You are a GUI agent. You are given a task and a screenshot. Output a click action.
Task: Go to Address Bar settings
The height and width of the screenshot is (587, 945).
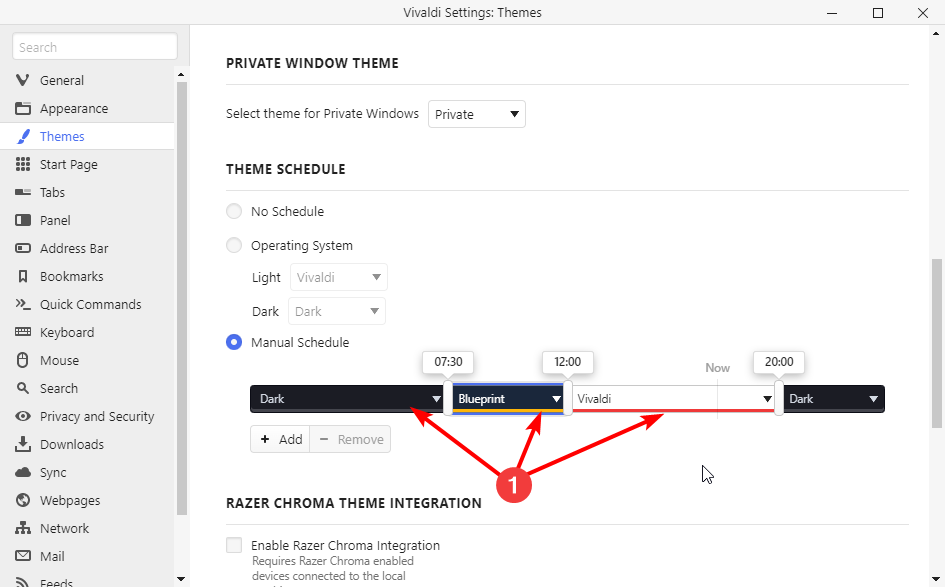click(74, 248)
